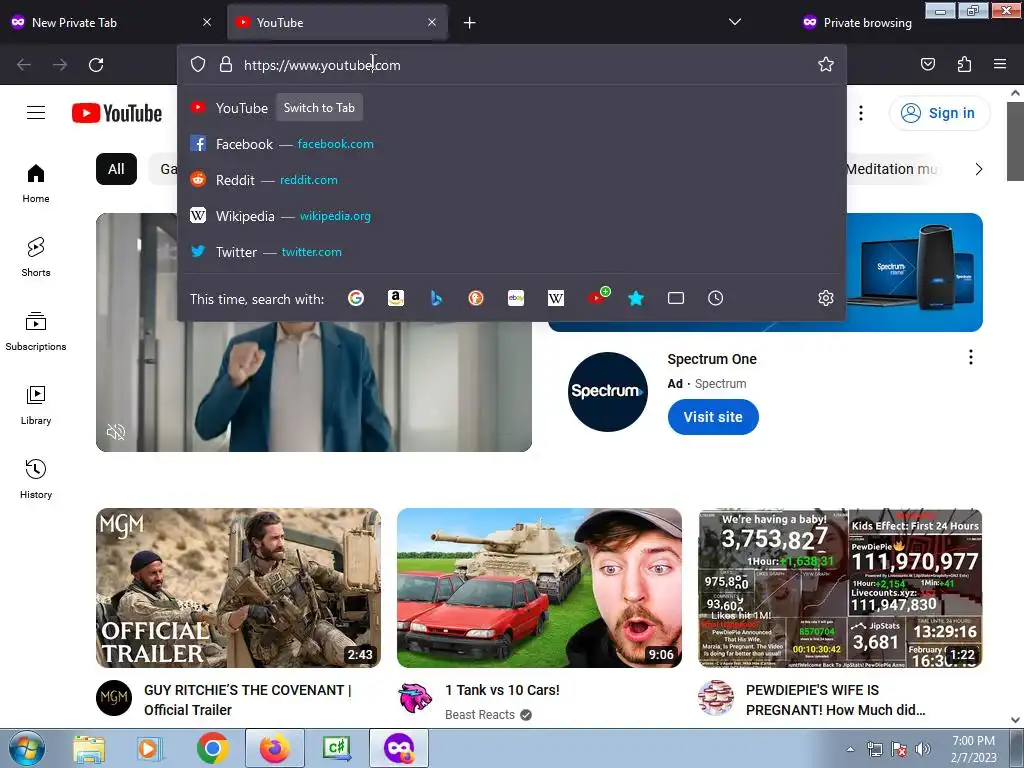Open Beast Reacts channel link
Screen dimensions: 1024x768
(480, 714)
